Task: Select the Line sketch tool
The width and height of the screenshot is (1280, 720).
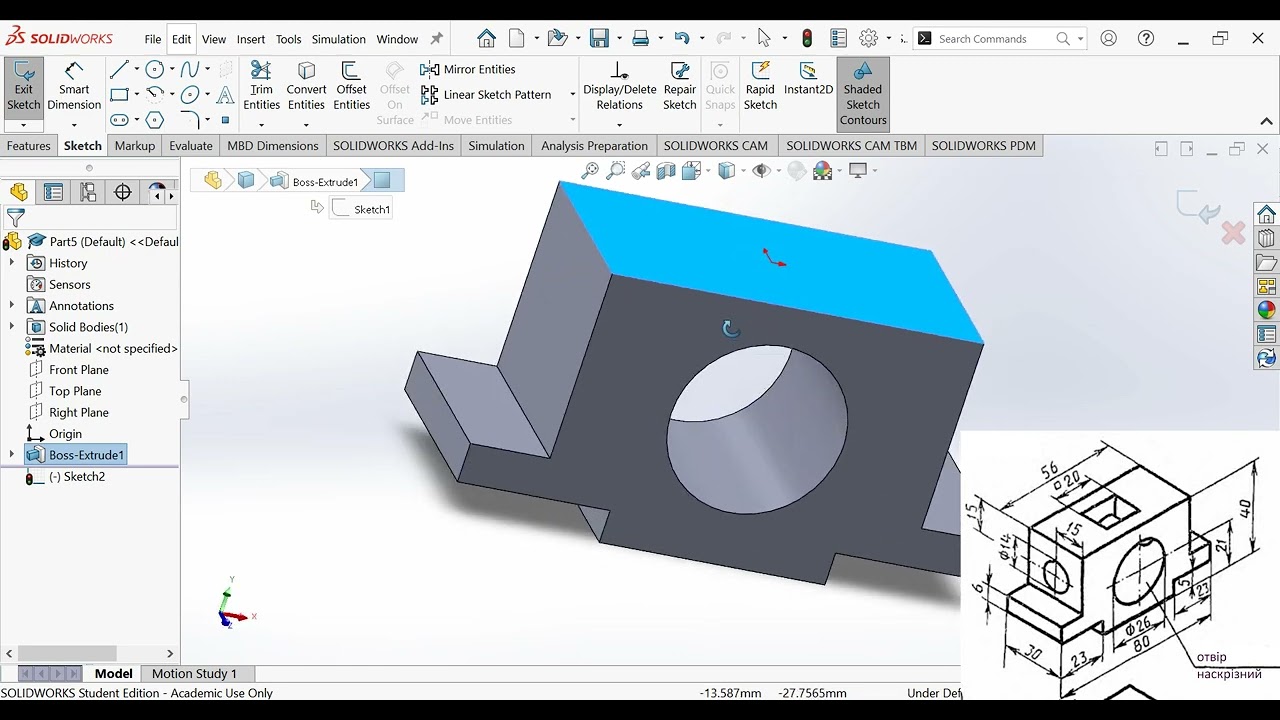Action: (x=119, y=69)
